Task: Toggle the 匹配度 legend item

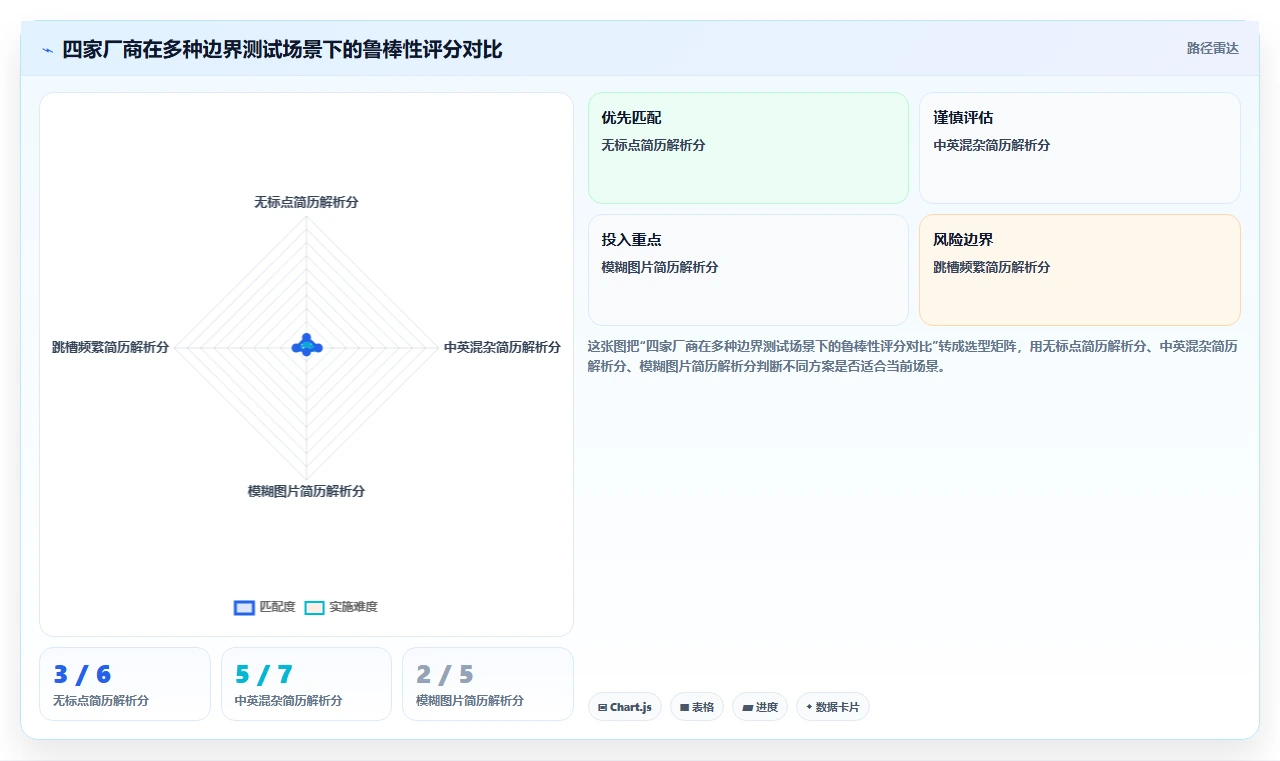Action: click(x=265, y=607)
